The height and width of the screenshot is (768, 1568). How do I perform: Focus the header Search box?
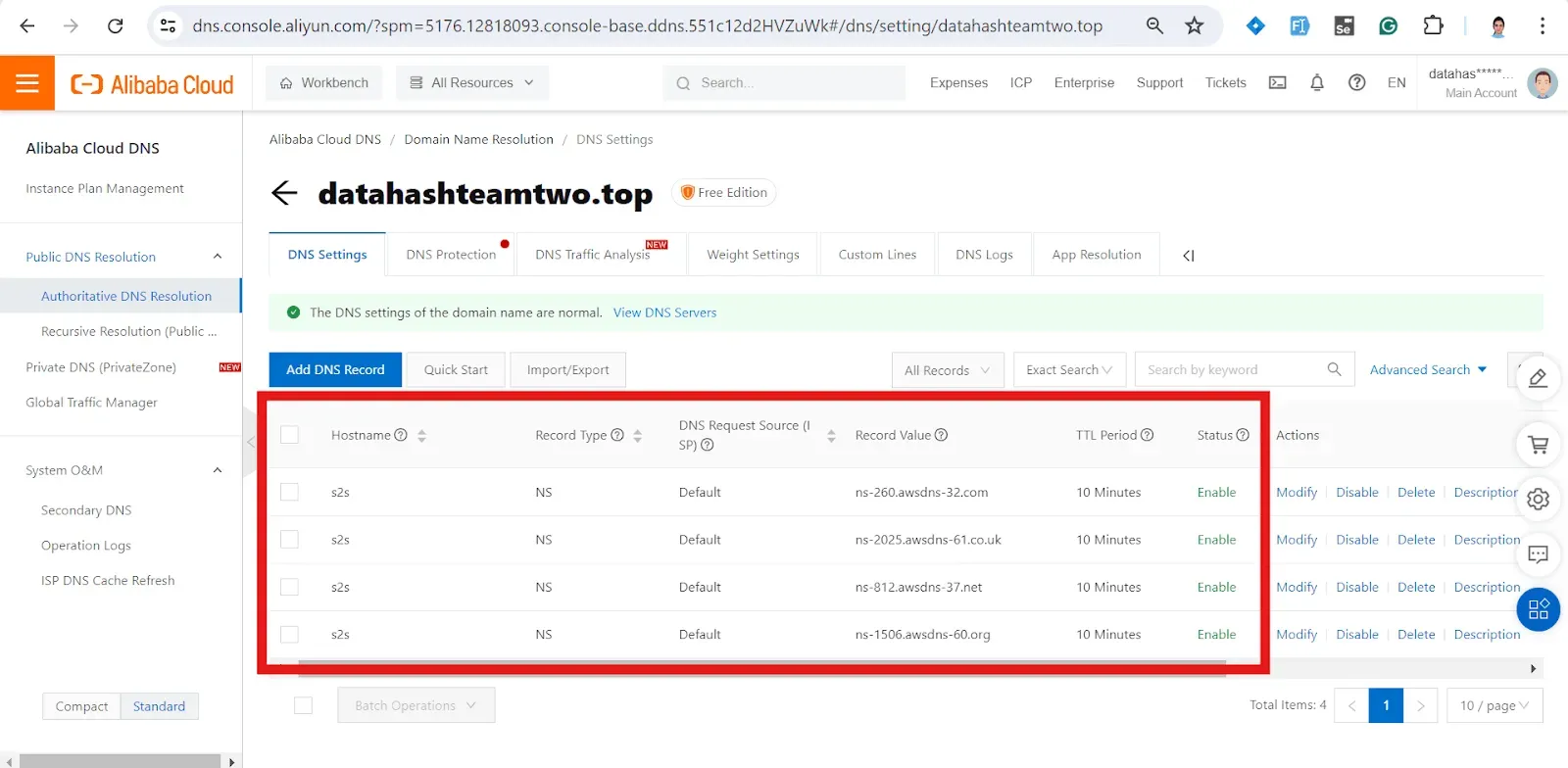click(784, 83)
